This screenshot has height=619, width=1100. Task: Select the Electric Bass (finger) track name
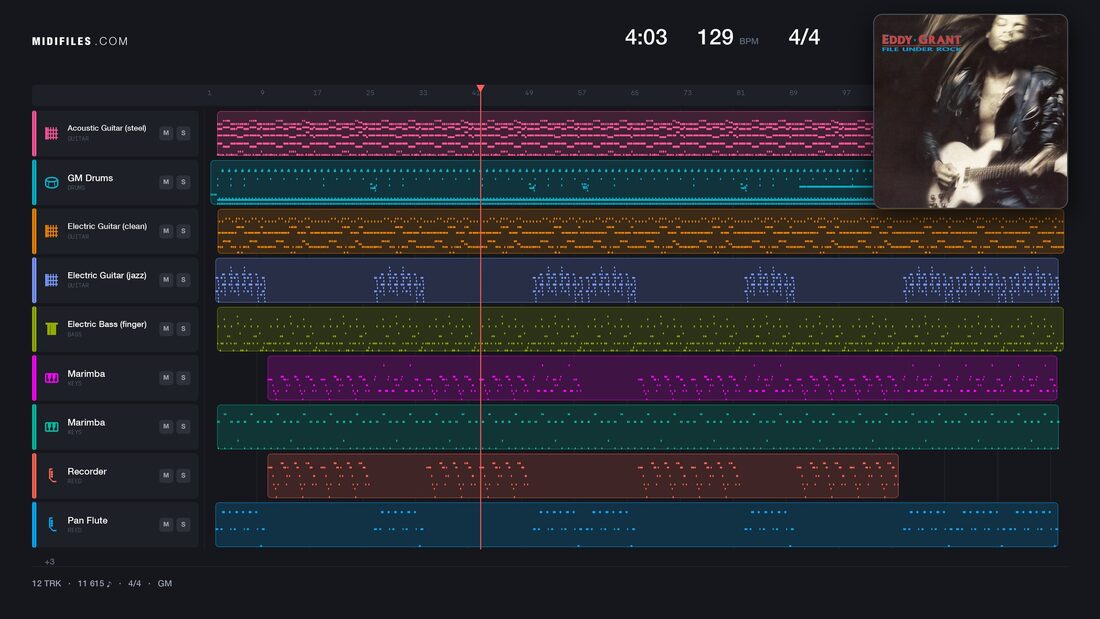[107, 324]
